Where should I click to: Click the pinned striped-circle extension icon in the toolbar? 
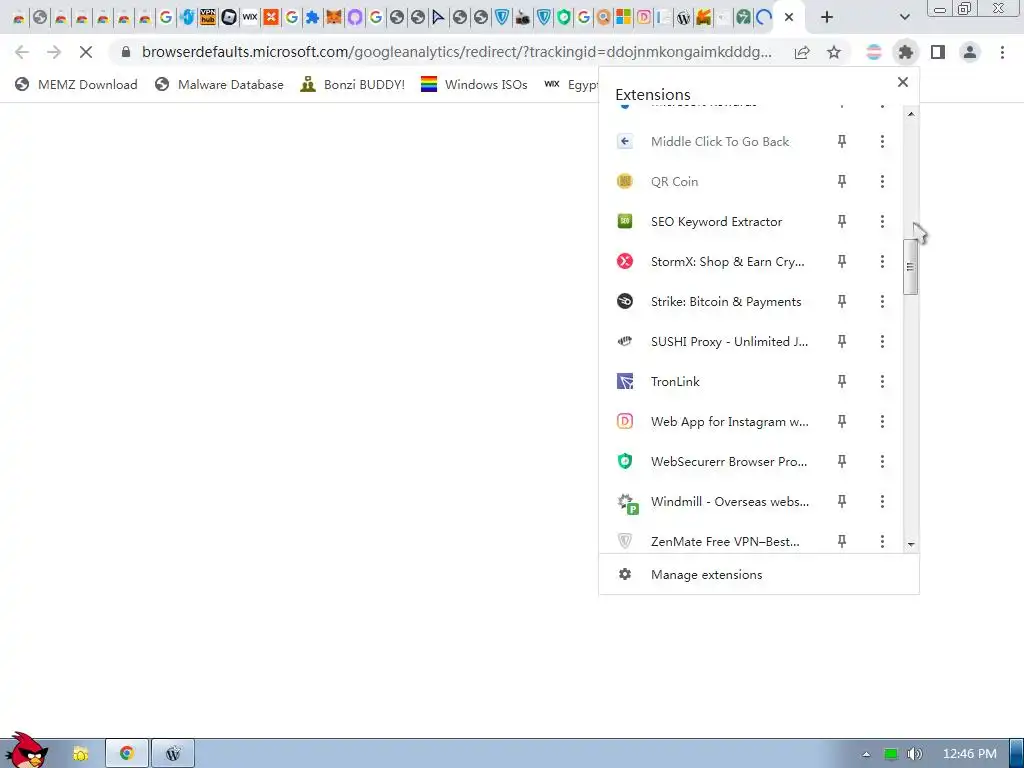(x=874, y=52)
